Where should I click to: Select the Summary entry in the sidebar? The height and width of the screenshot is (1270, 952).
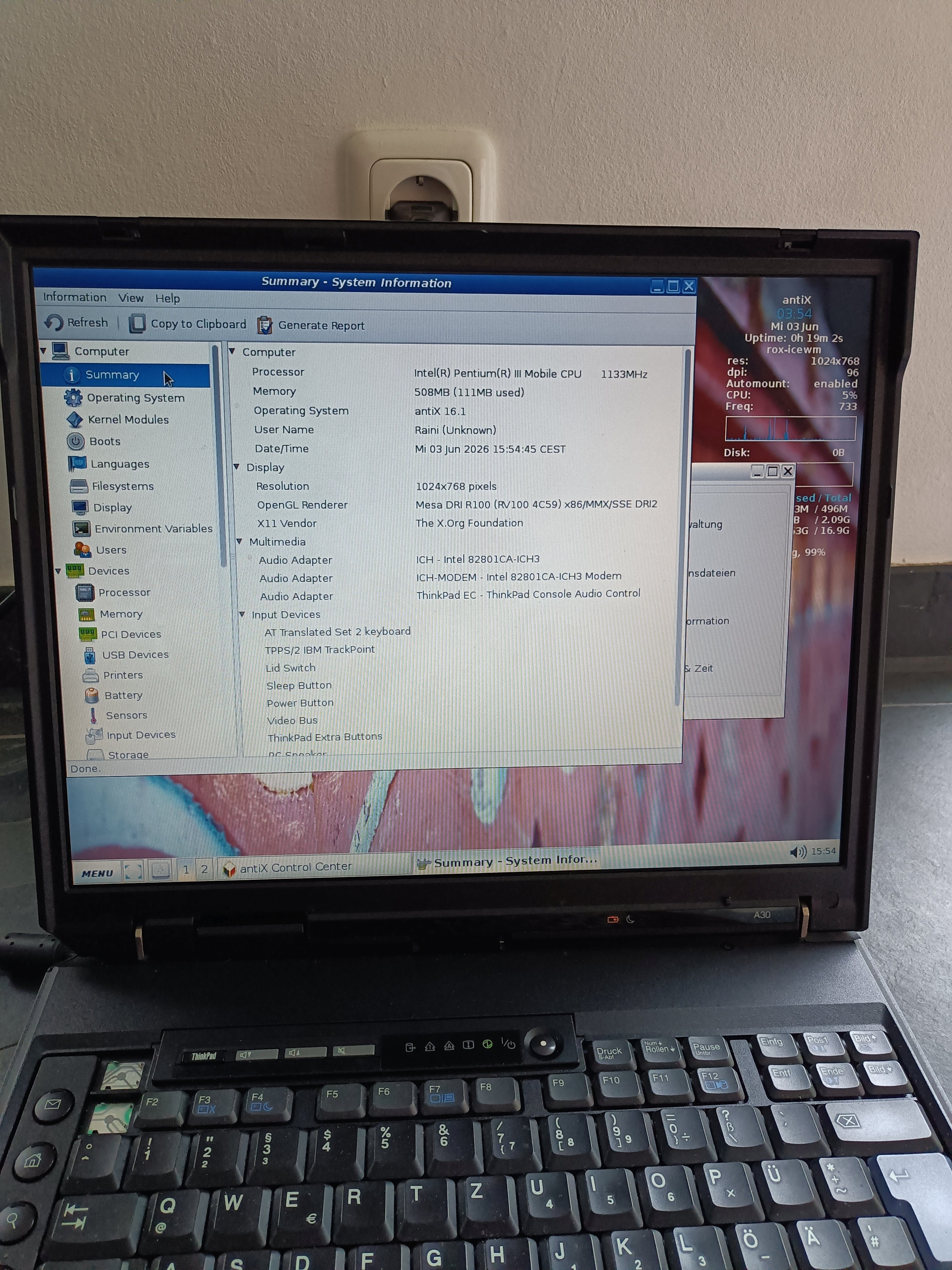tap(125, 375)
